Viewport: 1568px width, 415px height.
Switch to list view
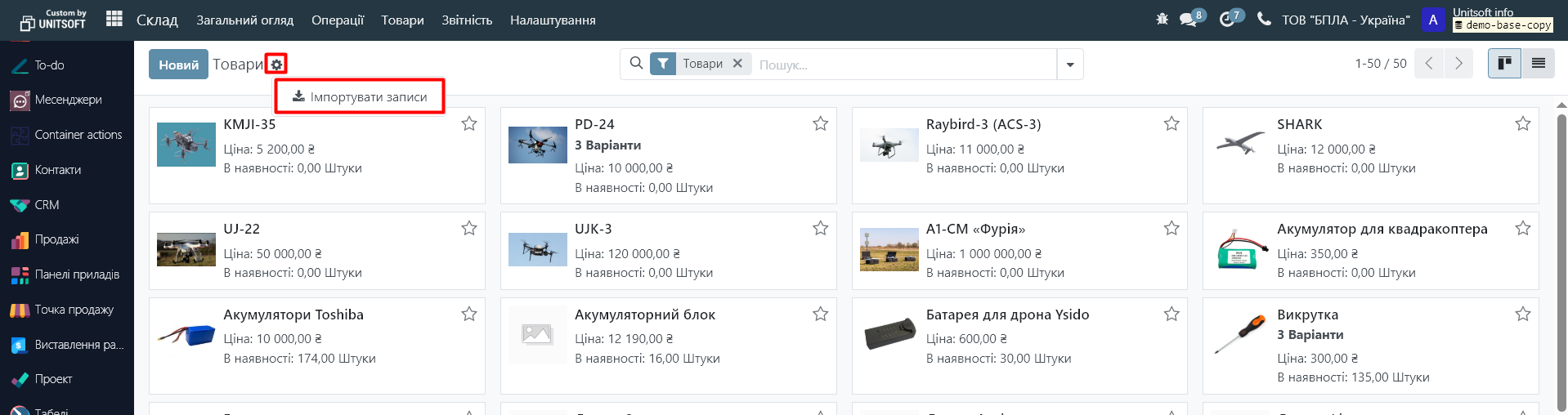pyautogui.click(x=1538, y=64)
